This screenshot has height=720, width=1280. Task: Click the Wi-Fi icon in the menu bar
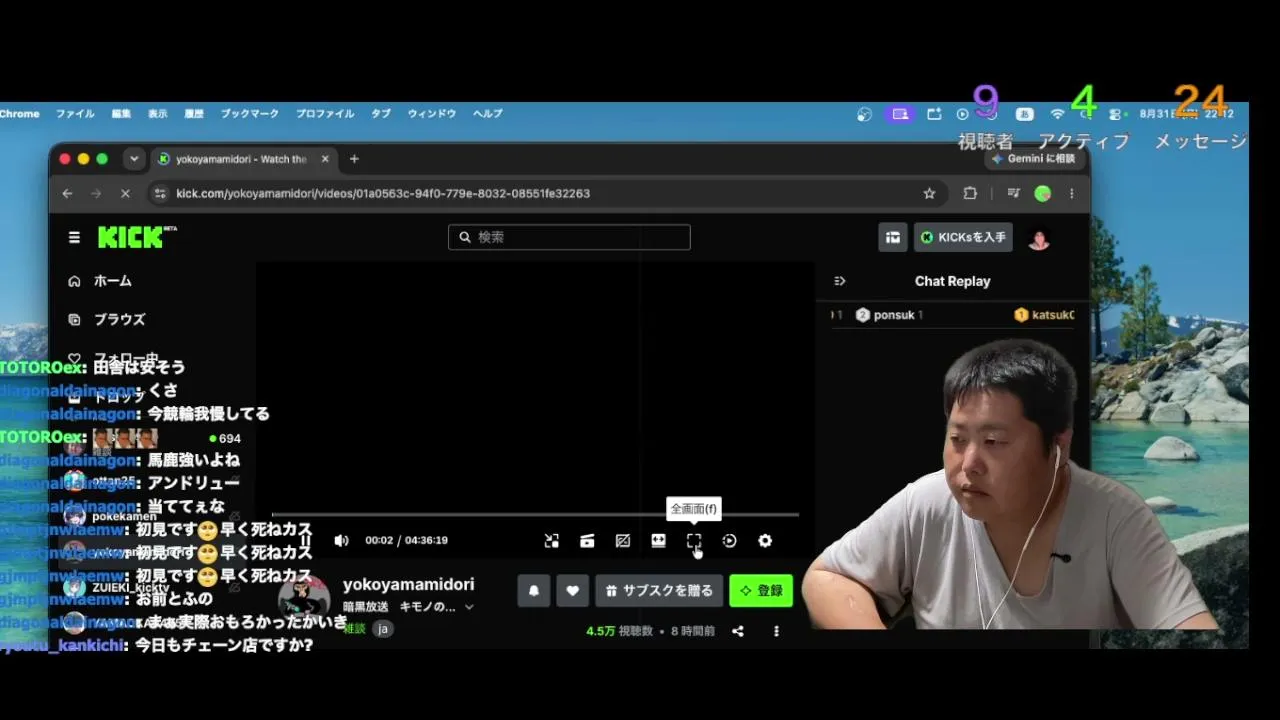pos(1057,114)
